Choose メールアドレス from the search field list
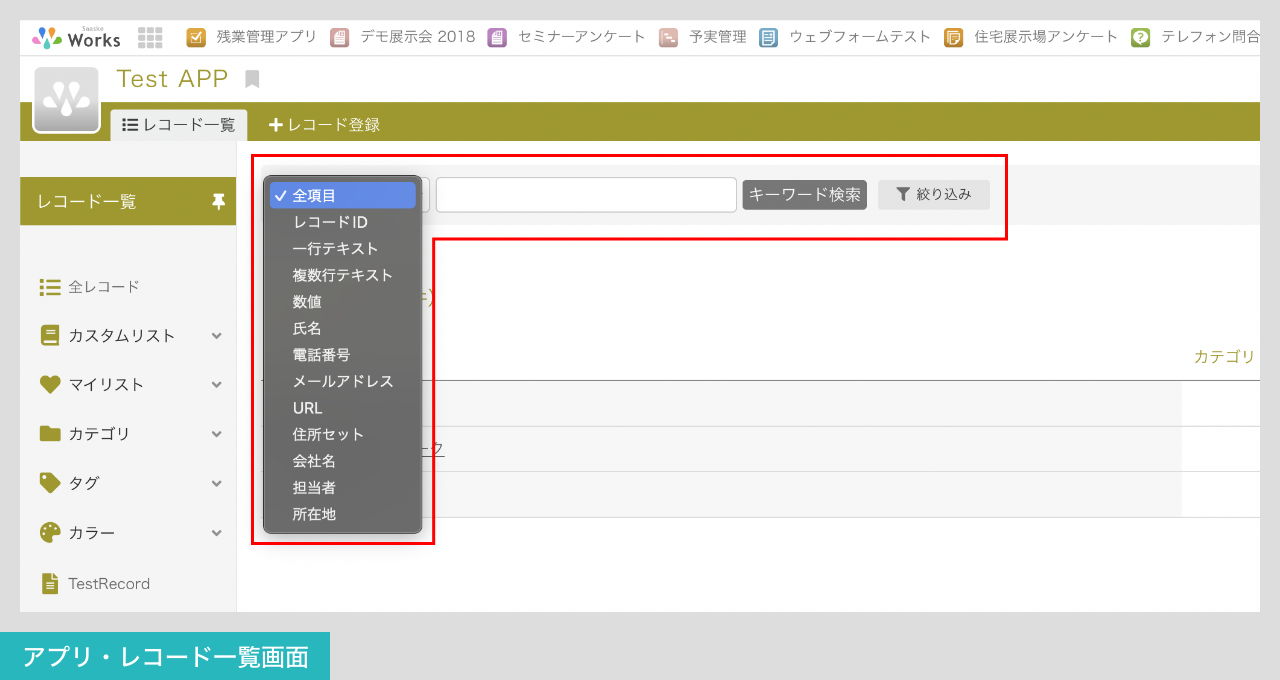This screenshot has height=680, width=1280. point(343,381)
